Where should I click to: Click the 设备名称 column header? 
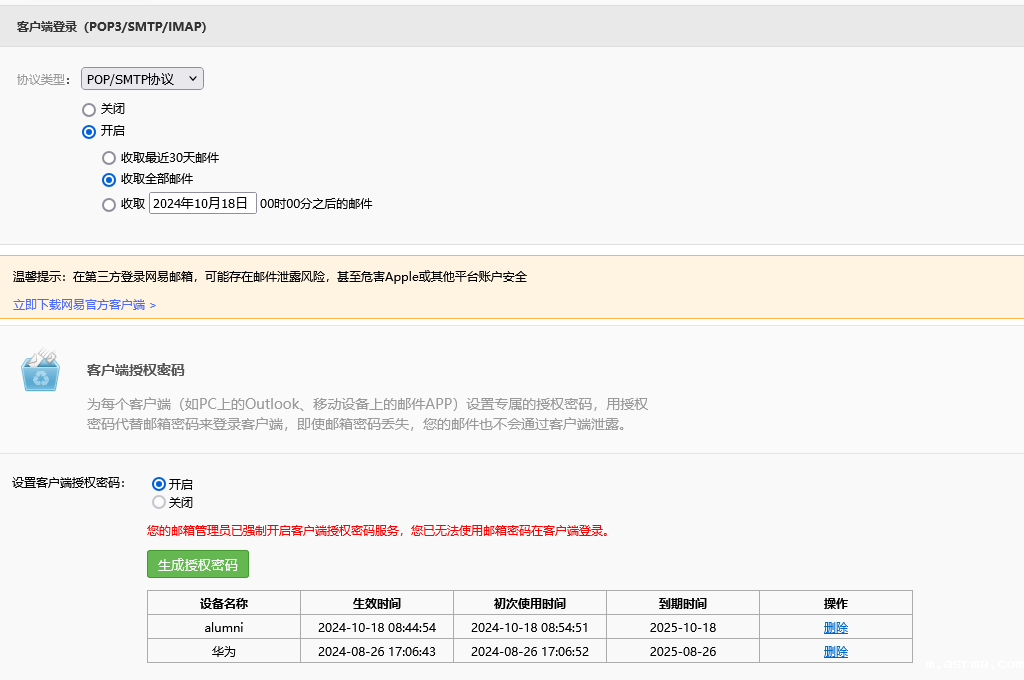(x=224, y=604)
